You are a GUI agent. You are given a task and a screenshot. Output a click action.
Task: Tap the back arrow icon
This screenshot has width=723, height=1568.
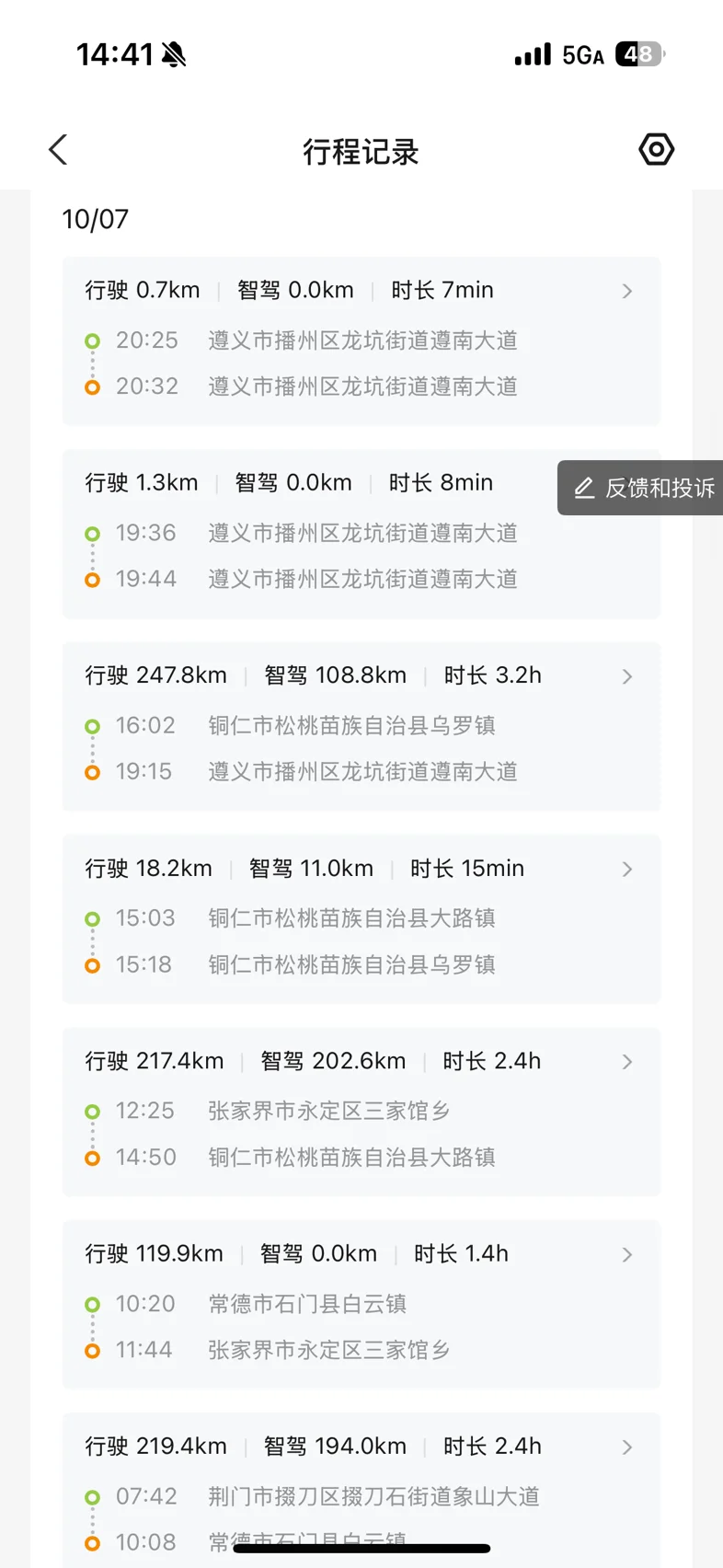click(59, 150)
